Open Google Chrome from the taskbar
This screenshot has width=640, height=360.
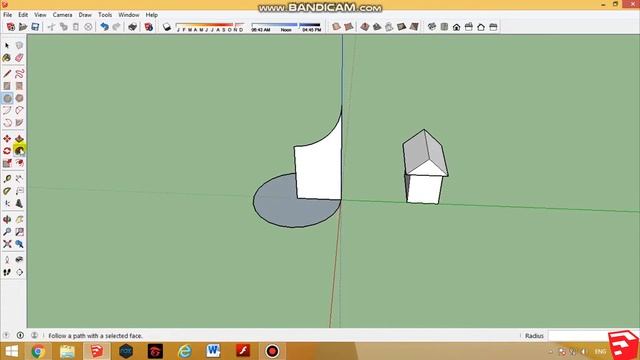38,351
